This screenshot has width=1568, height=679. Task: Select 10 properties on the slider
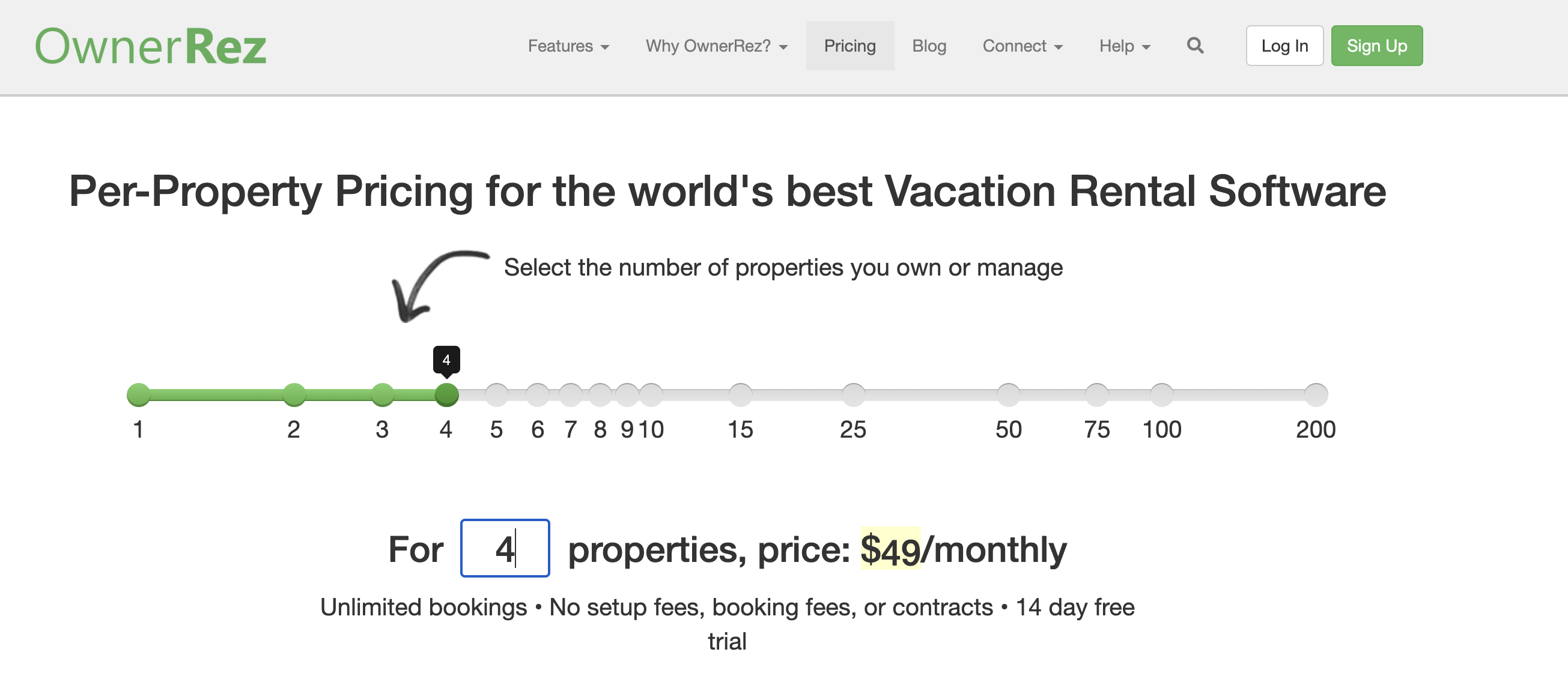tap(651, 394)
